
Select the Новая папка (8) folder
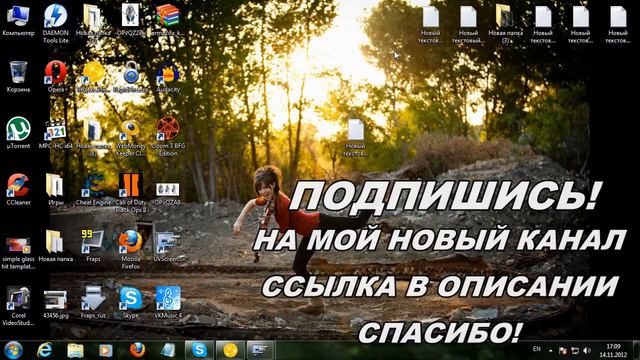pos(93,137)
